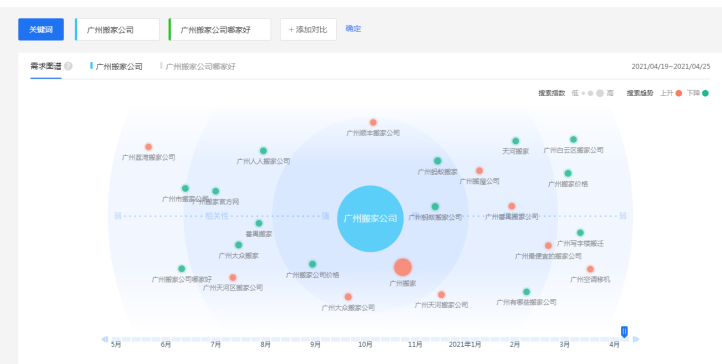
Task: Click the orange 上升 trend legend dot
Action: point(678,93)
